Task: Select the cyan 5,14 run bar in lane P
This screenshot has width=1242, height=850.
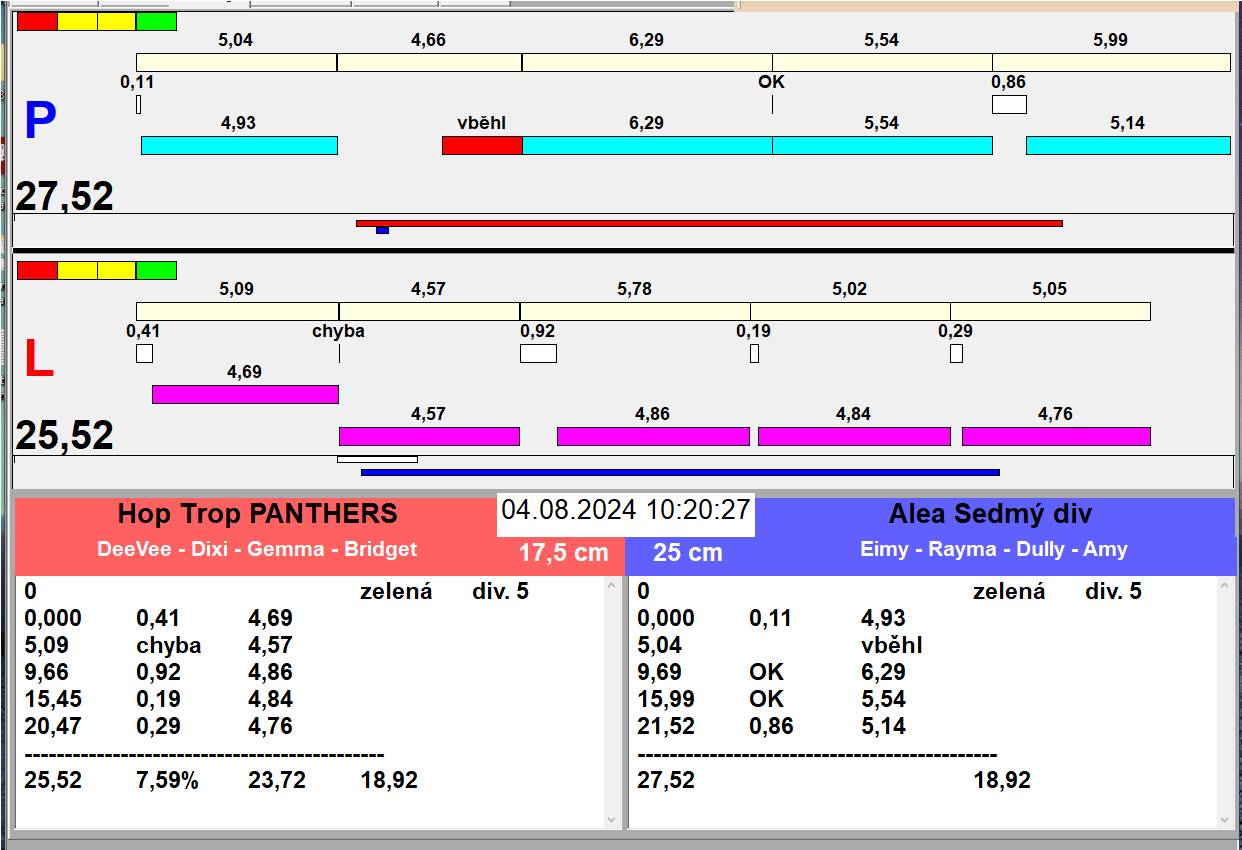Action: point(1128,145)
